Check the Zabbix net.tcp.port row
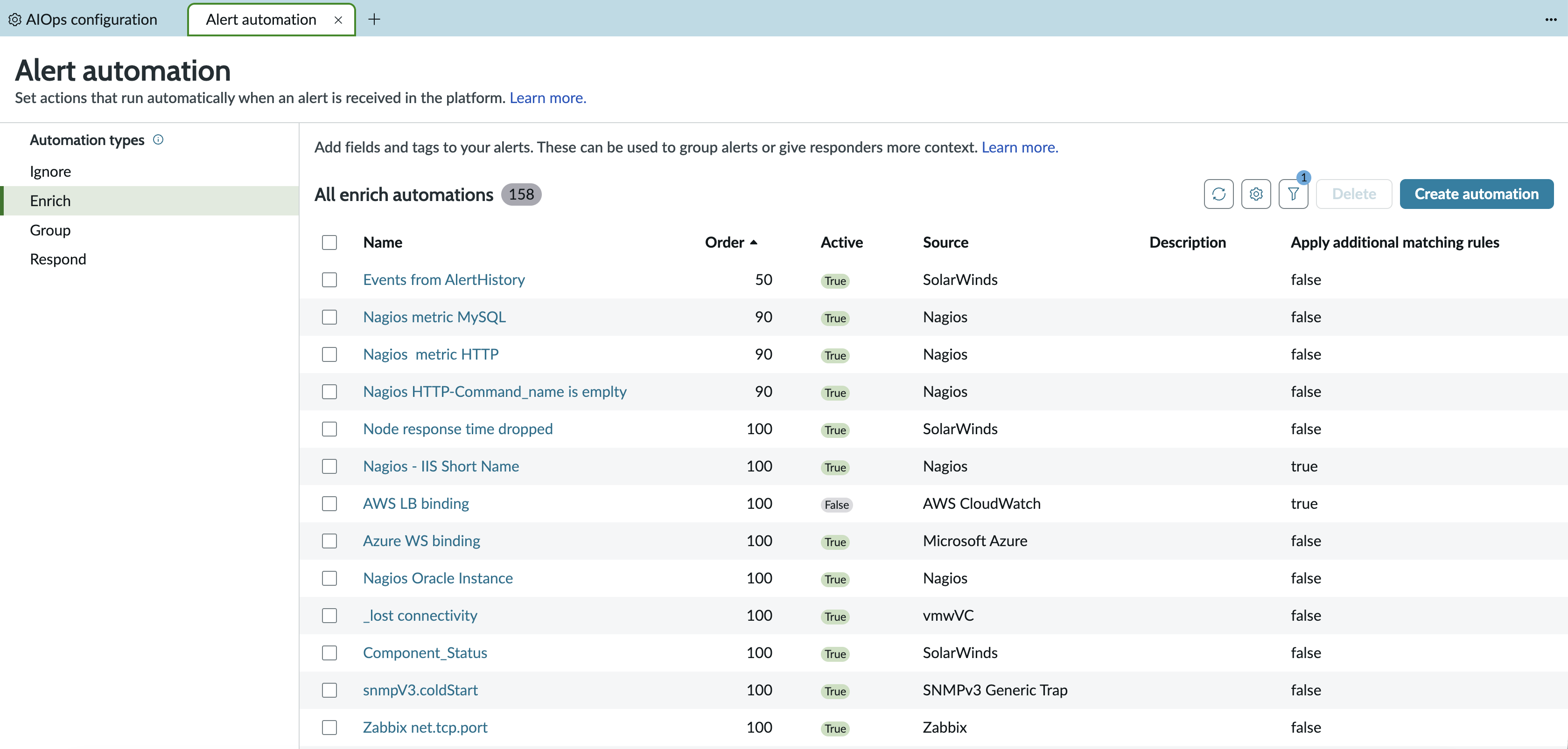 [329, 728]
